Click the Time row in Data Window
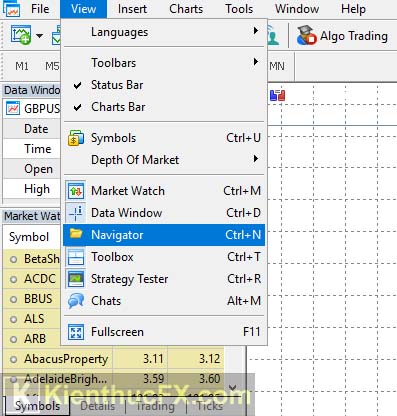Viewport: 397px width, 416px height. pos(32,149)
